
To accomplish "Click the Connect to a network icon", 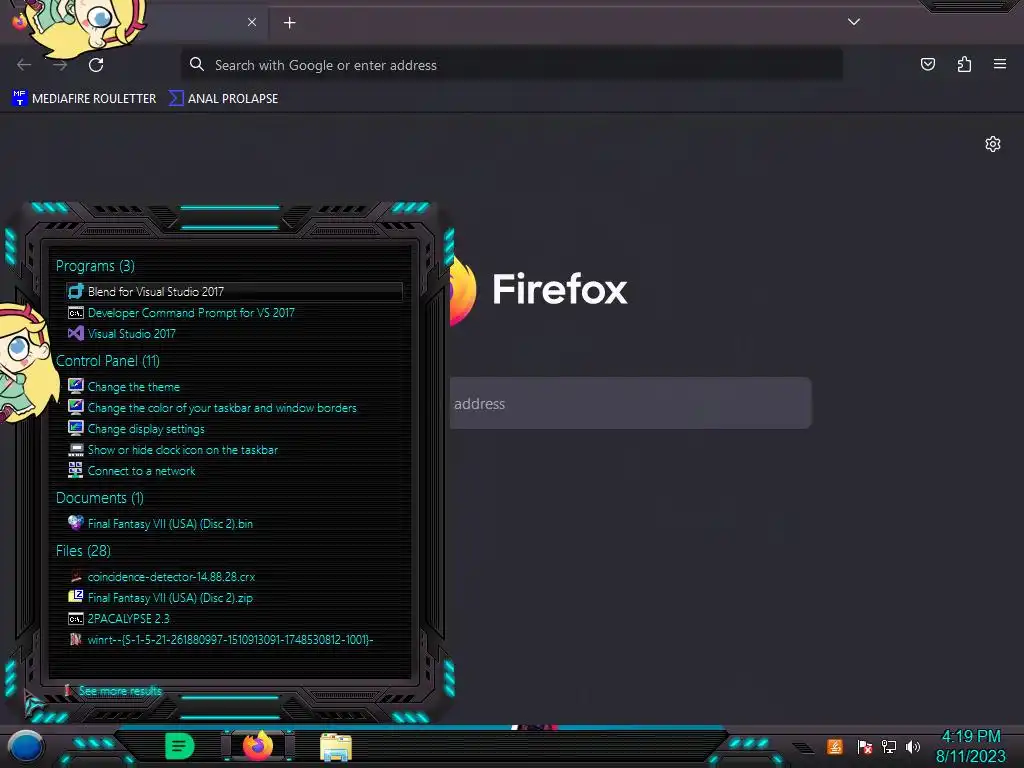I will click(76, 470).
